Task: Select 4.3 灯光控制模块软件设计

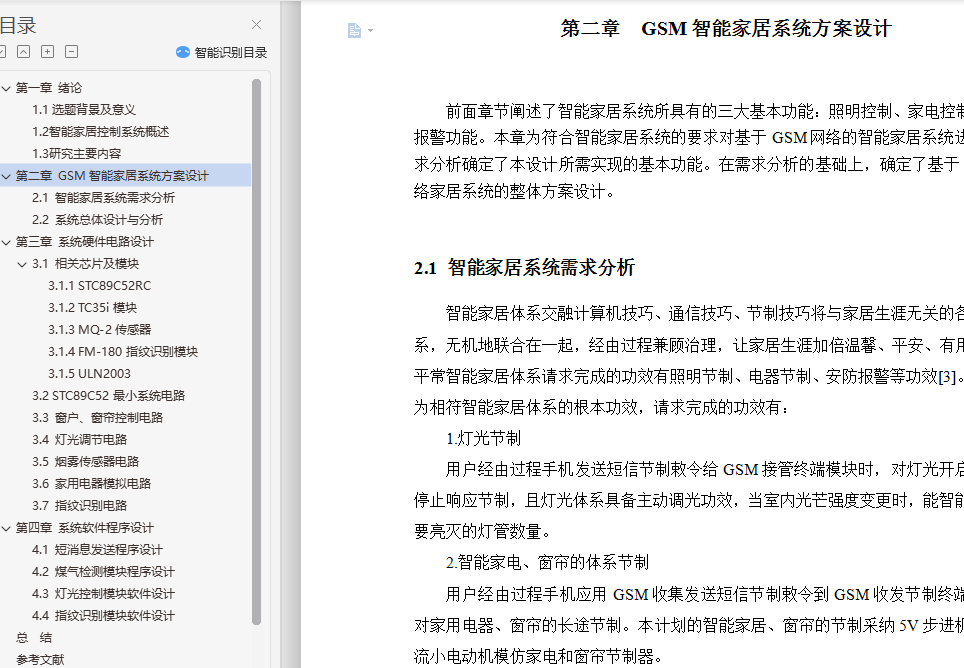Action: [103, 594]
